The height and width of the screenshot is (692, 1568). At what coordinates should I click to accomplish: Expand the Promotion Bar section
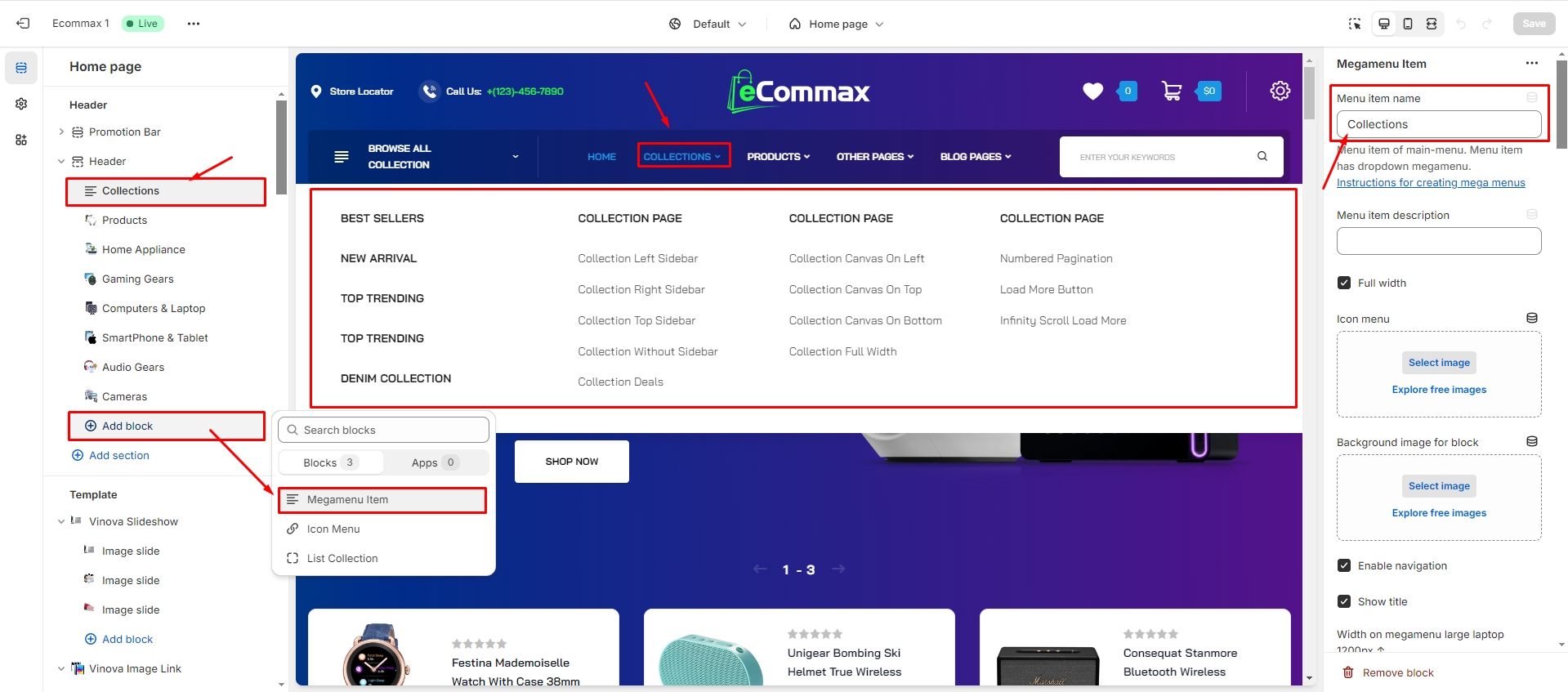tap(61, 132)
